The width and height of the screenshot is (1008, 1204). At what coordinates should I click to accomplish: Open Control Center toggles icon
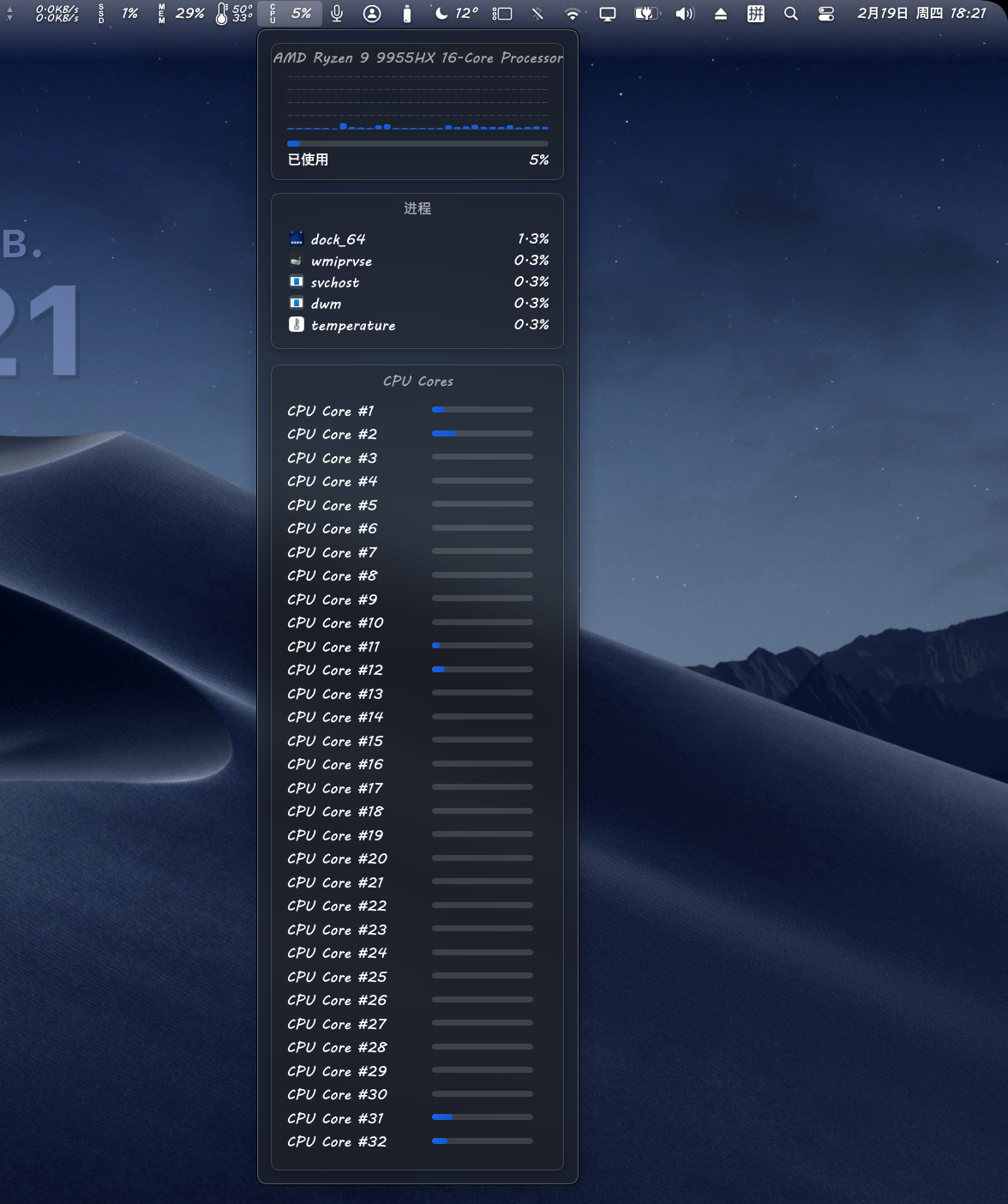point(826,14)
